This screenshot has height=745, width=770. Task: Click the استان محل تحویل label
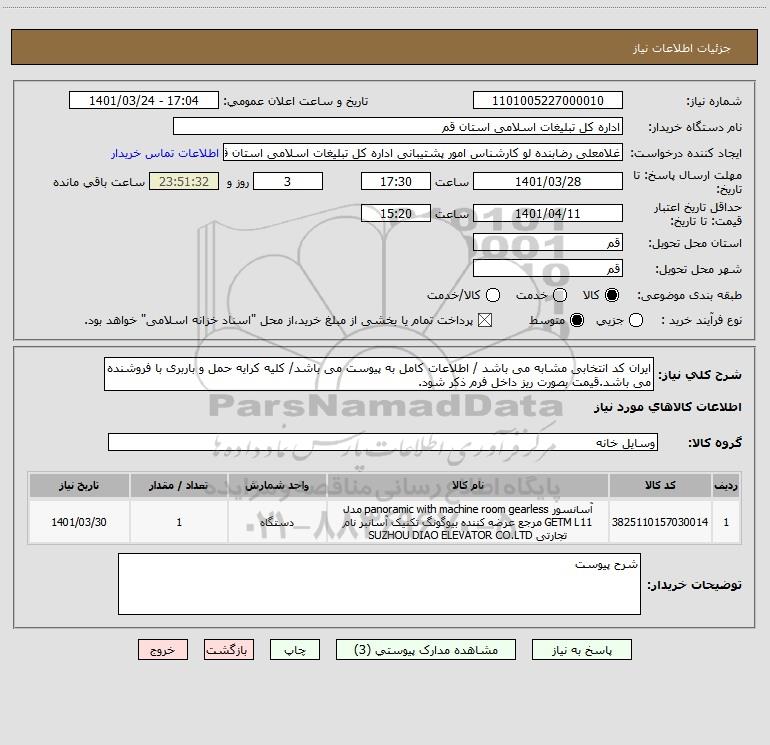695,243
